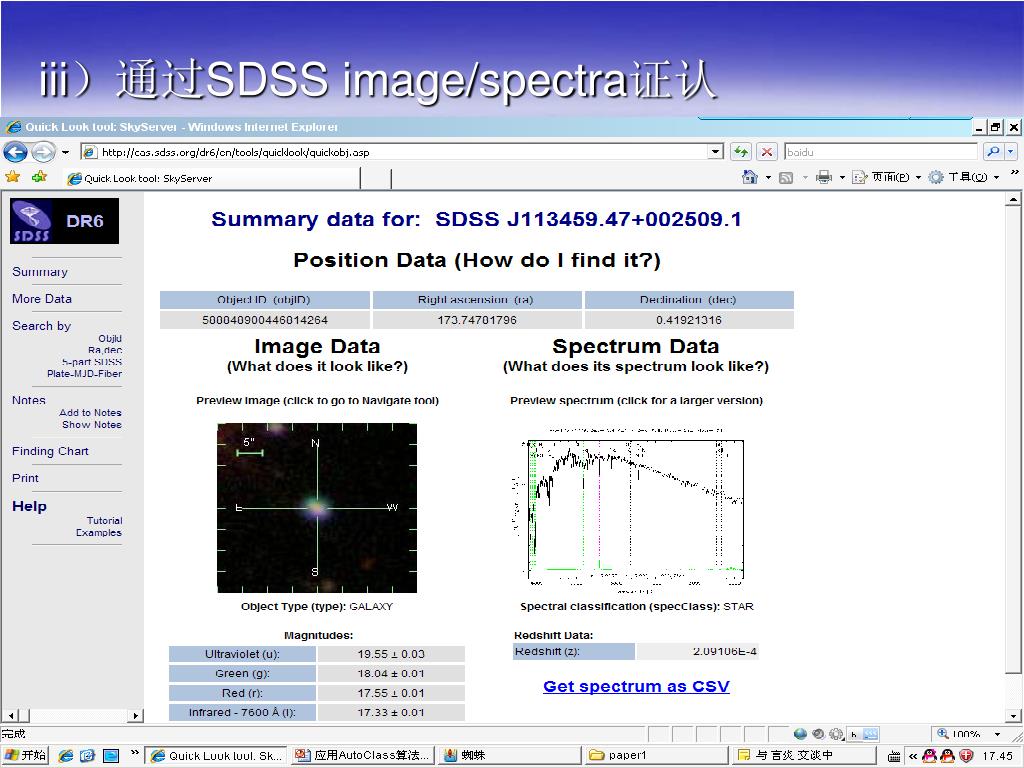The image size is (1024, 768).
Task: Switch to 应用AutoClass算法 PowerPoint taskbar button
Action: point(362,756)
